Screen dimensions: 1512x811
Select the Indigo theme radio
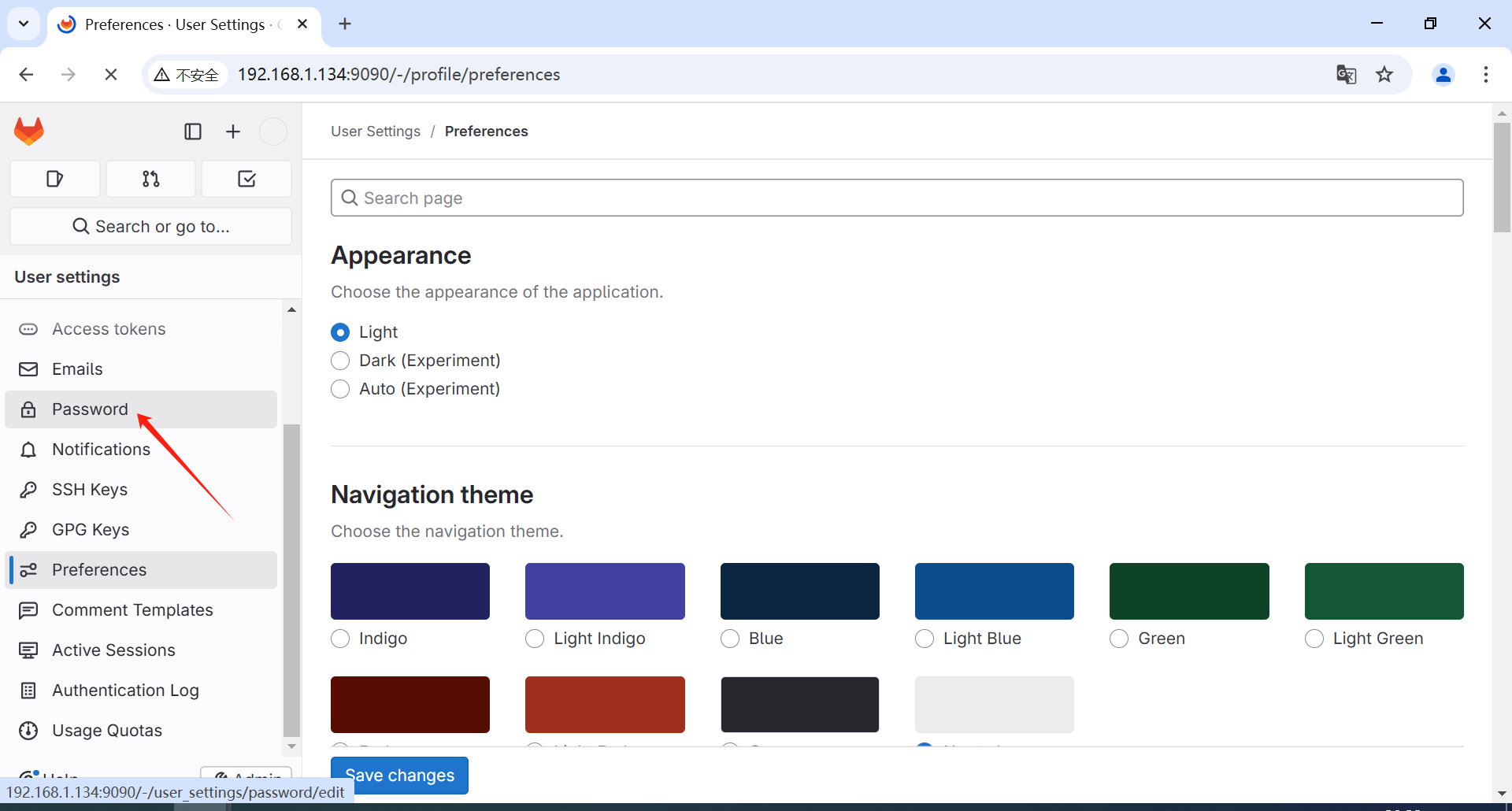pos(340,639)
